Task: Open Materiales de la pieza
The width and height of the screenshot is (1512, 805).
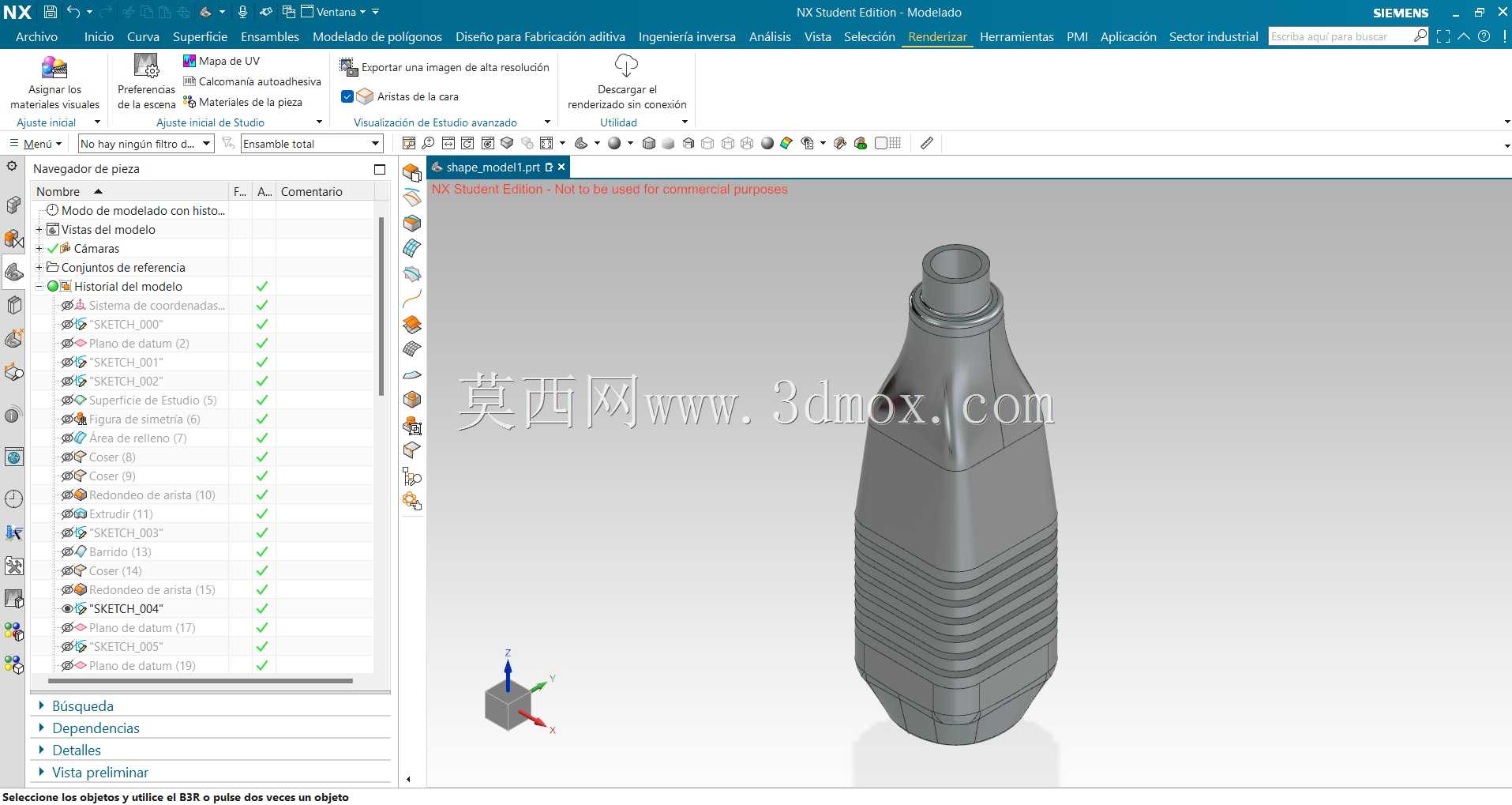Action: click(x=242, y=102)
